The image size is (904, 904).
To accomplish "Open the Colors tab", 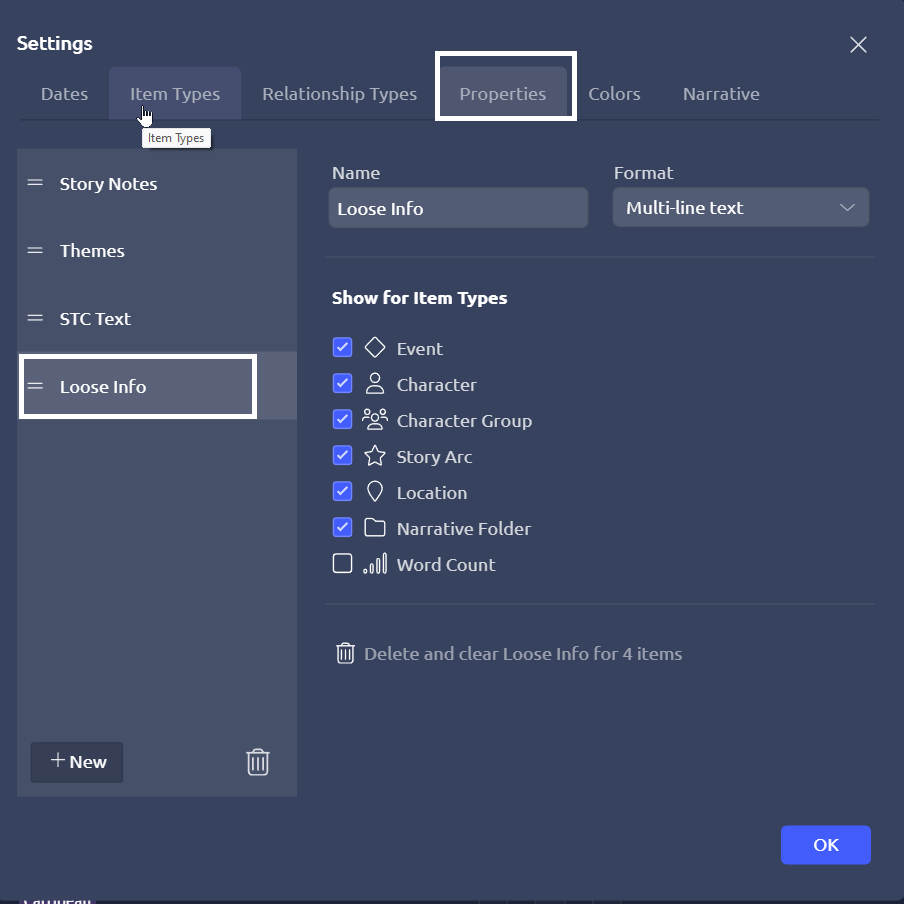I will (x=614, y=94).
